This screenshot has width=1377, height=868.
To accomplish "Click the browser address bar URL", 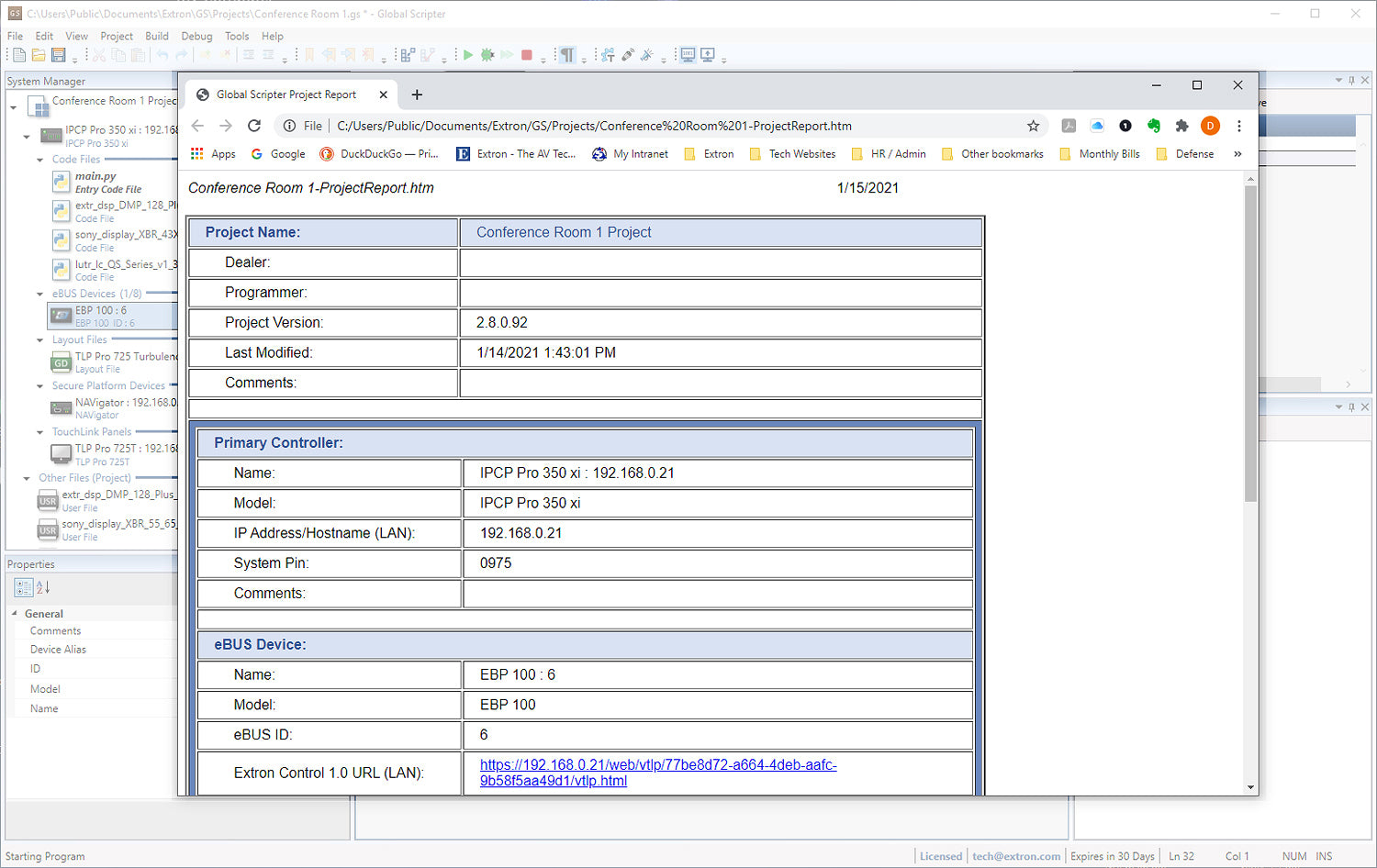I will (x=594, y=126).
